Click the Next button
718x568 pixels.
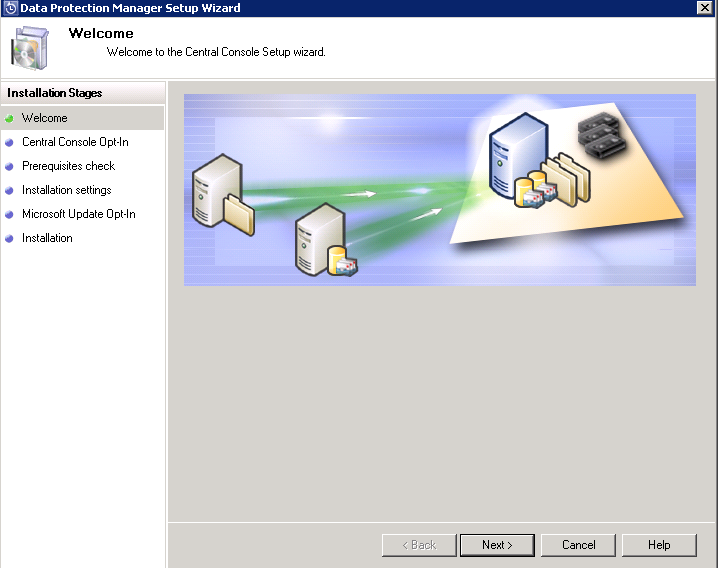[497, 545]
